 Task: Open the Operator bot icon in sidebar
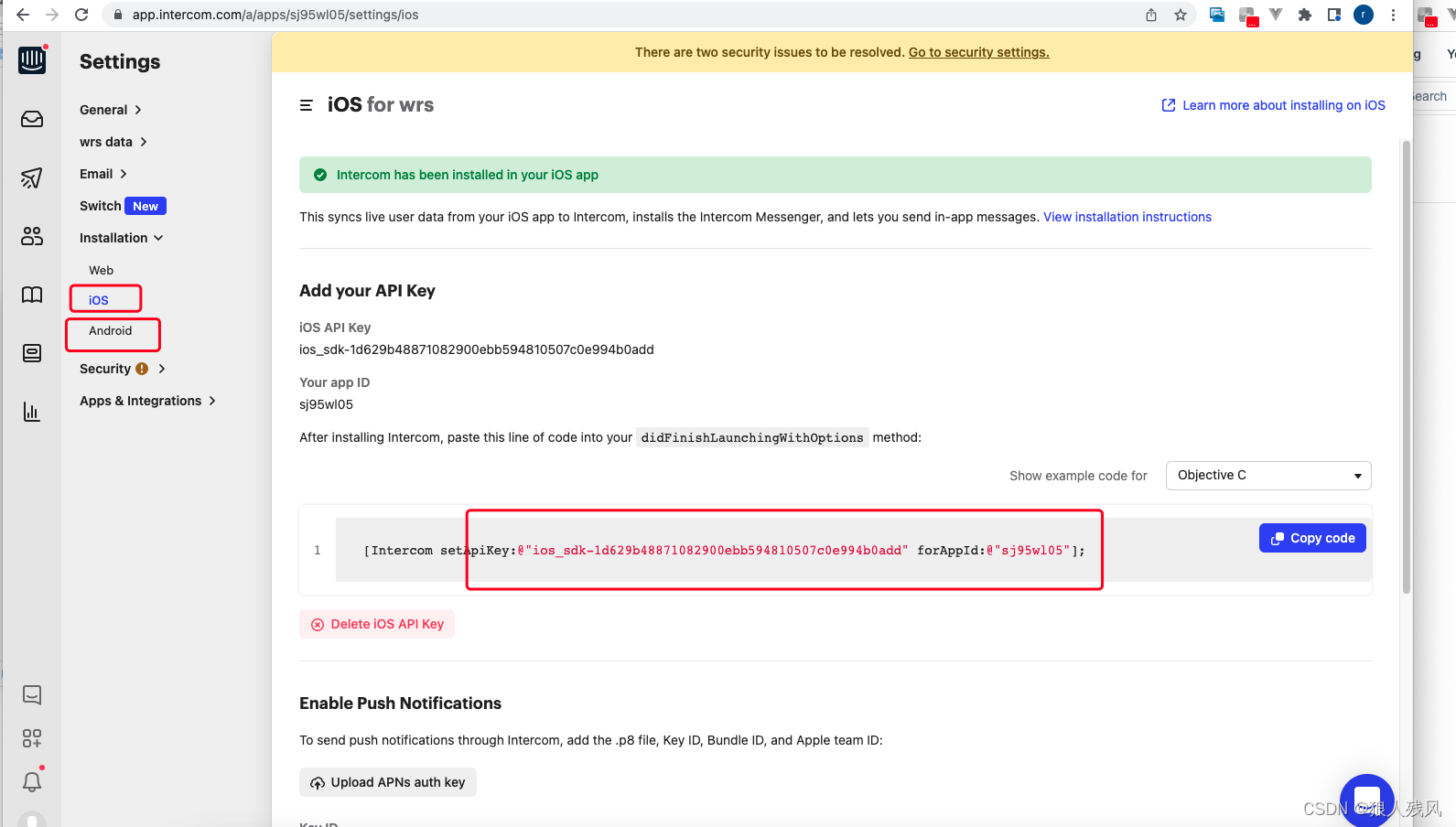coord(32,353)
